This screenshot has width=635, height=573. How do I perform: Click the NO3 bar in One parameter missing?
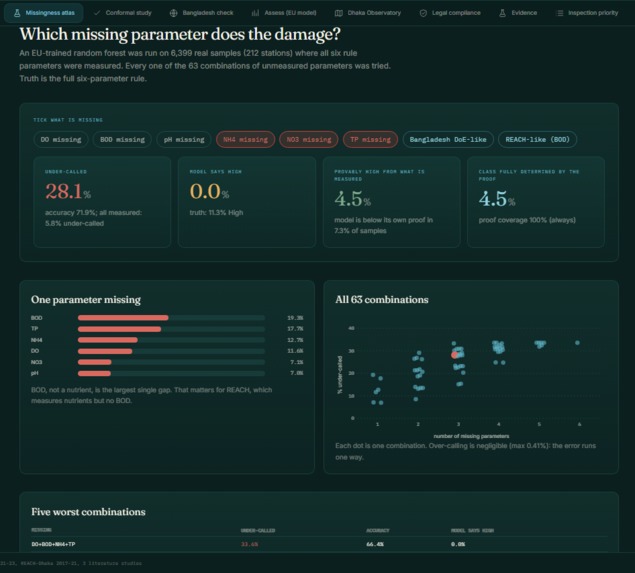click(x=95, y=362)
